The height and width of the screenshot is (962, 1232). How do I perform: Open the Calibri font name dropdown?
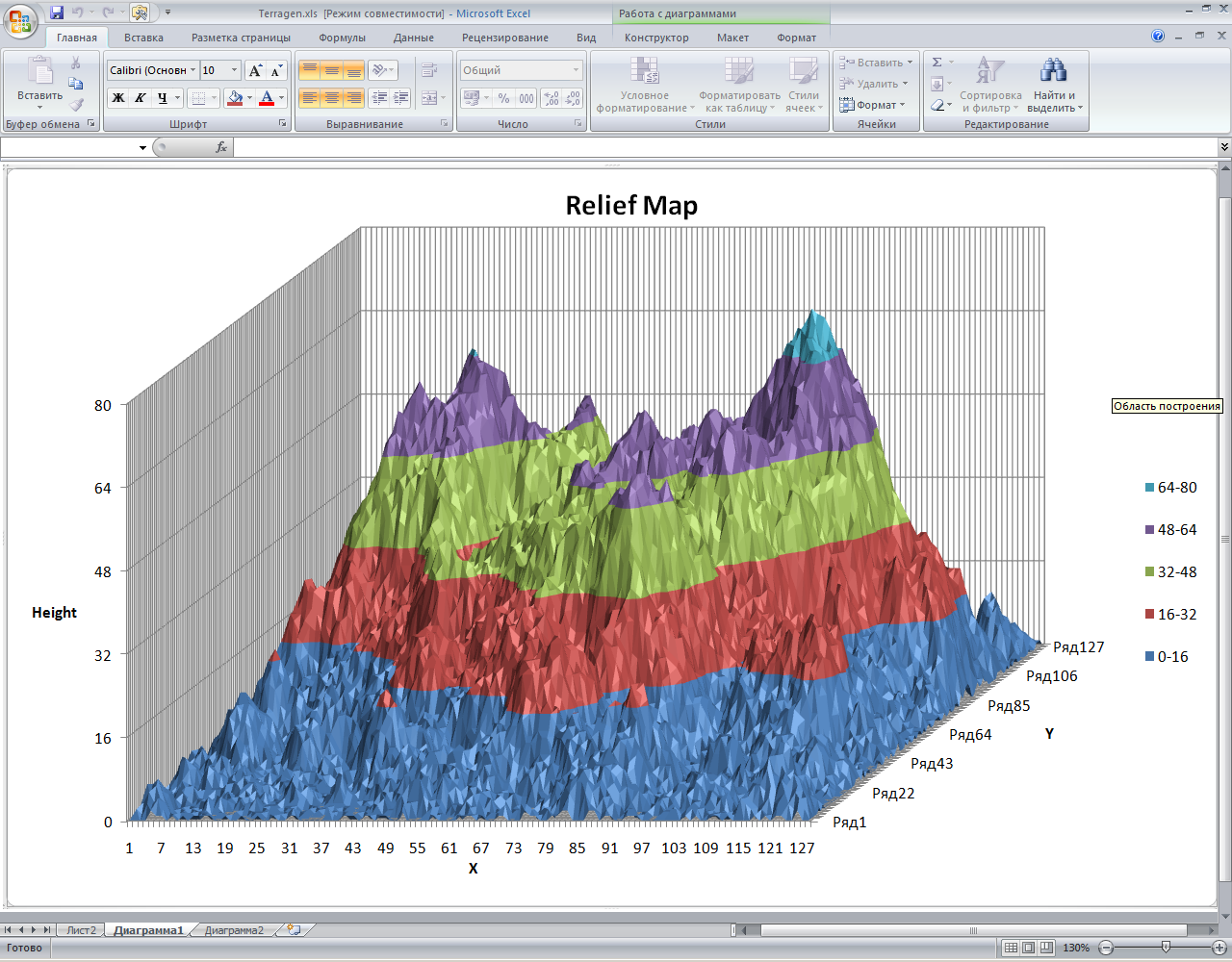point(192,70)
